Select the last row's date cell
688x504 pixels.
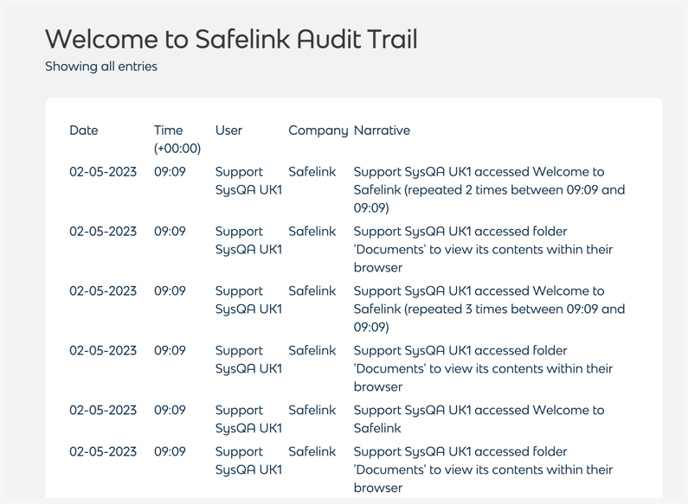tap(103, 451)
